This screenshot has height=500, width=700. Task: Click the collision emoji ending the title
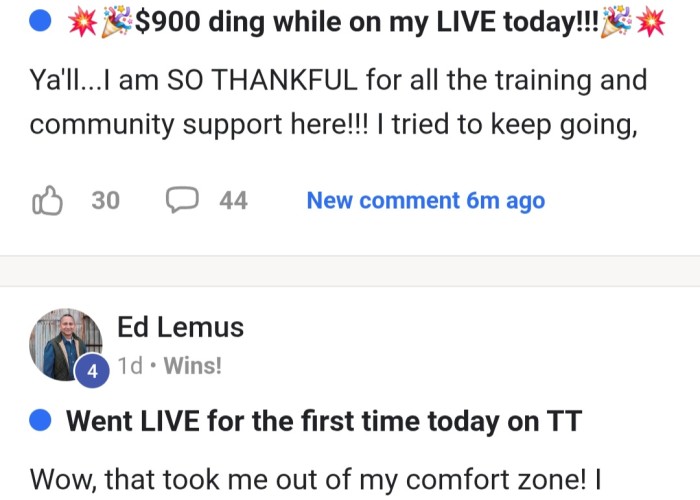(x=650, y=21)
